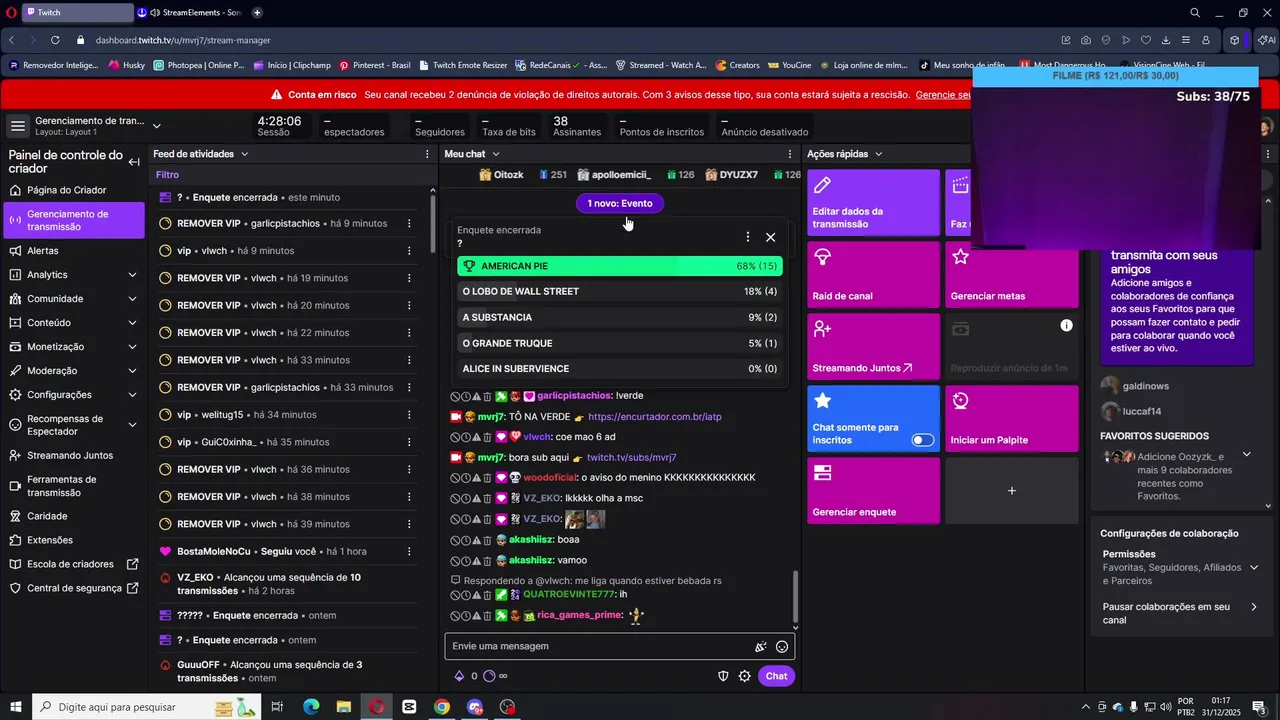Click the ban icon on rica_games_prime message
Screen dimensions: 1280x720
click(455, 616)
